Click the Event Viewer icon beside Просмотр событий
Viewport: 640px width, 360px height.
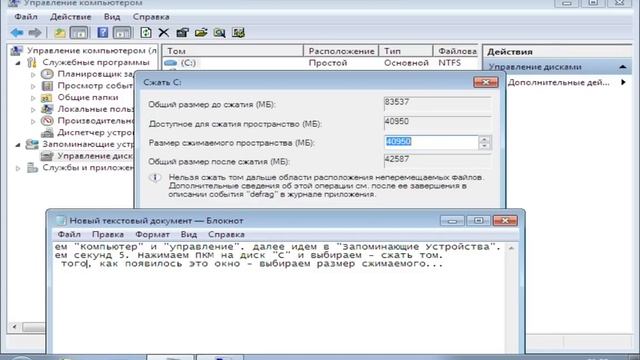pos(47,86)
